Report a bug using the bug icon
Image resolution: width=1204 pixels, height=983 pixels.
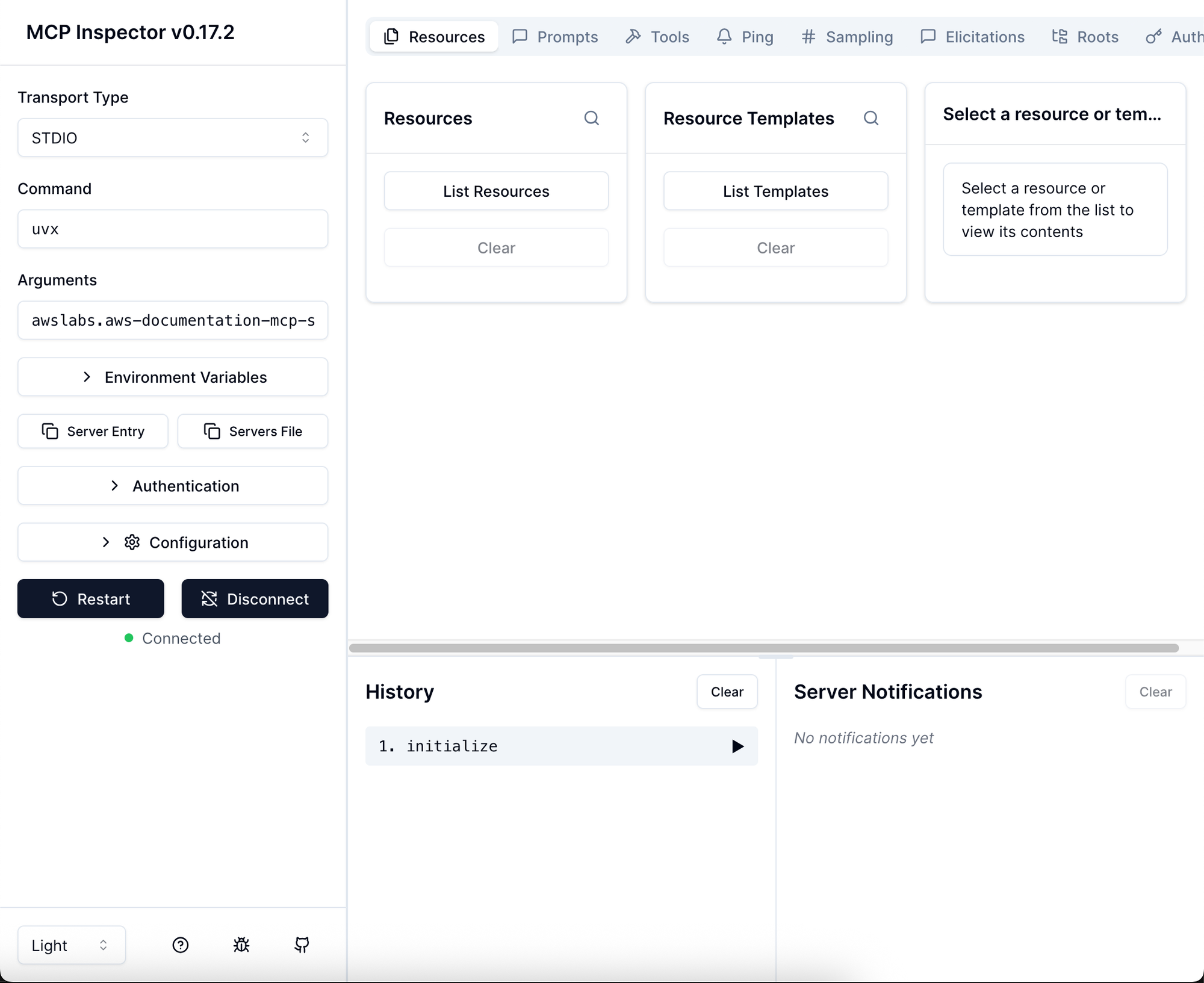(x=241, y=944)
